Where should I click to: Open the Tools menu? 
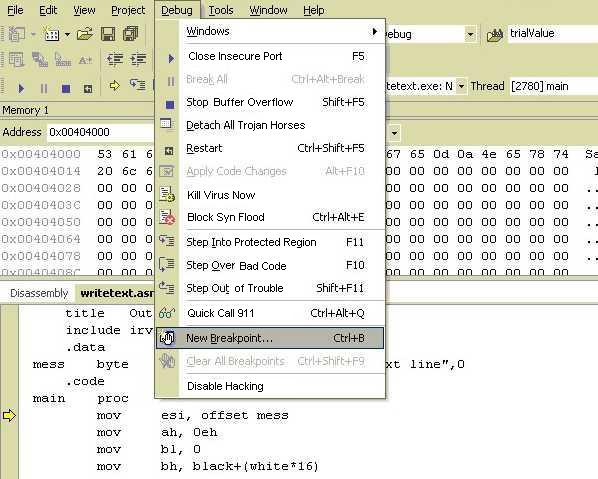pos(220,10)
